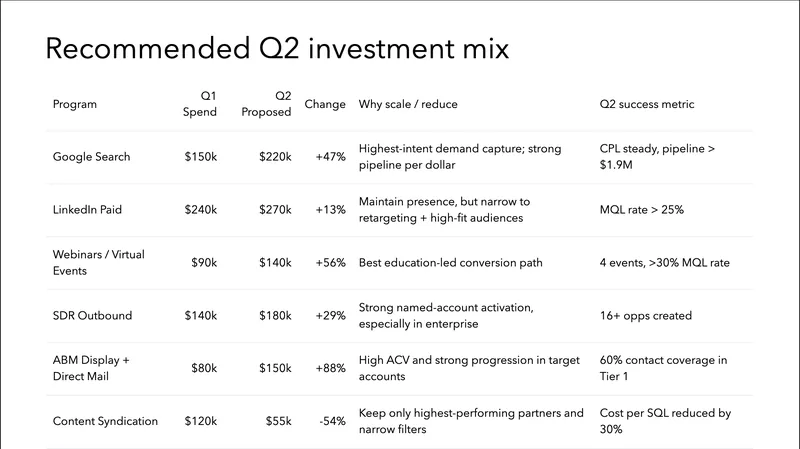
Task: Select the 'Program' column header
Action: click(x=73, y=104)
